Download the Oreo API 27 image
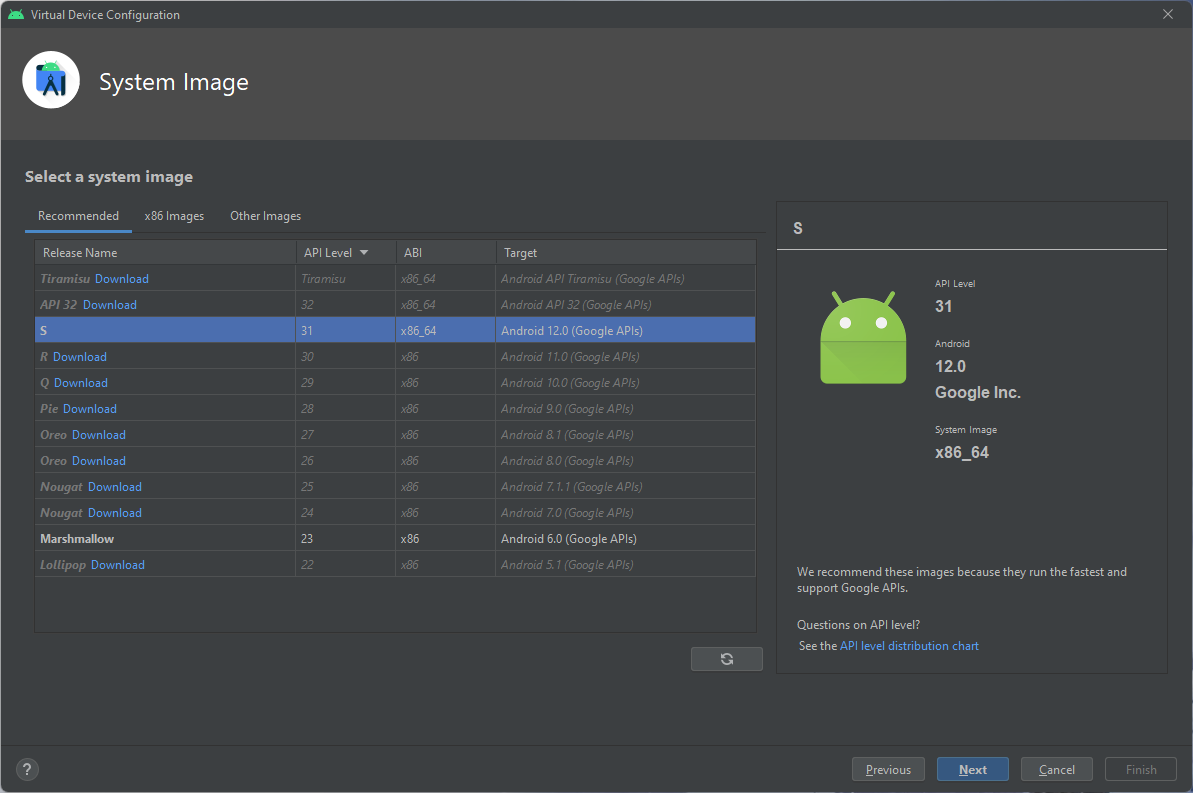1193x793 pixels. 99,435
